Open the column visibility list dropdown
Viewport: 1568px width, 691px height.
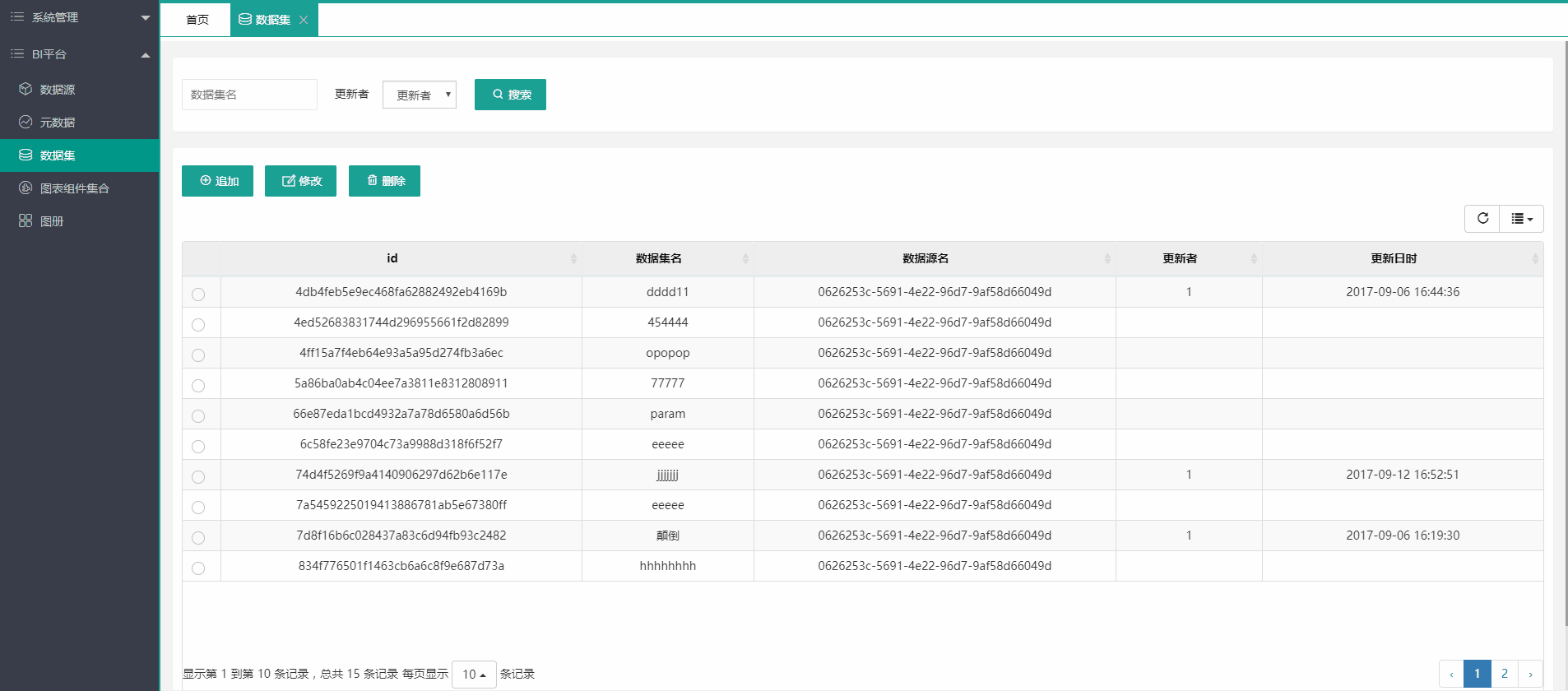click(1521, 219)
